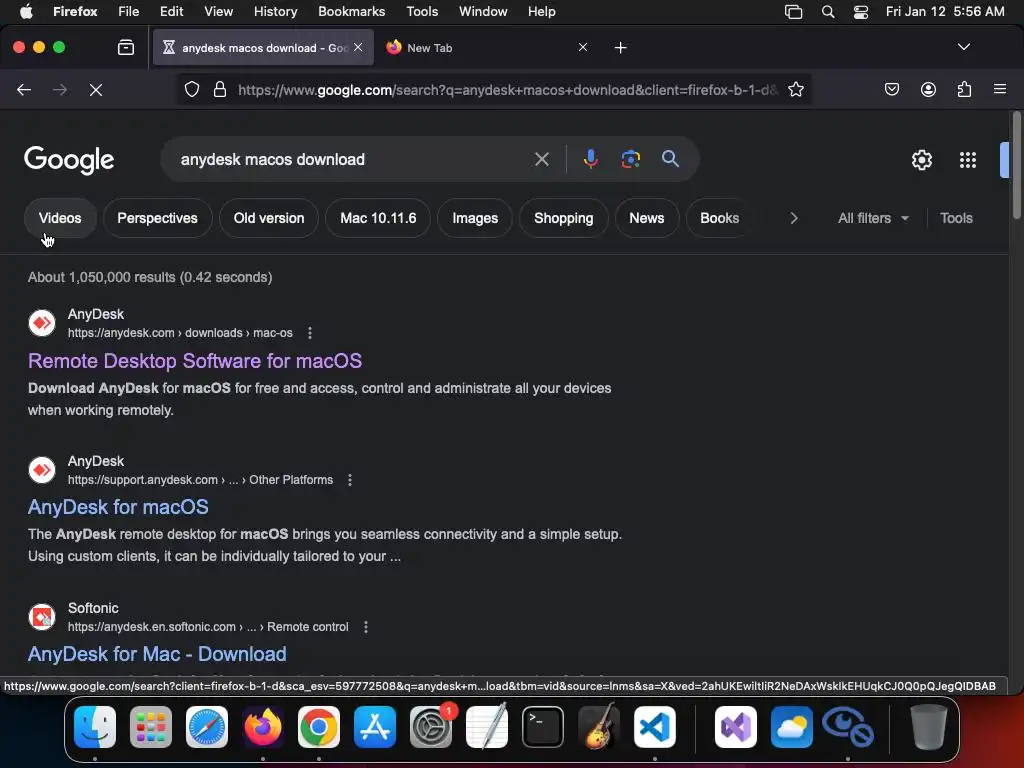
Task: Search by image with Google Lens
Action: 630,159
